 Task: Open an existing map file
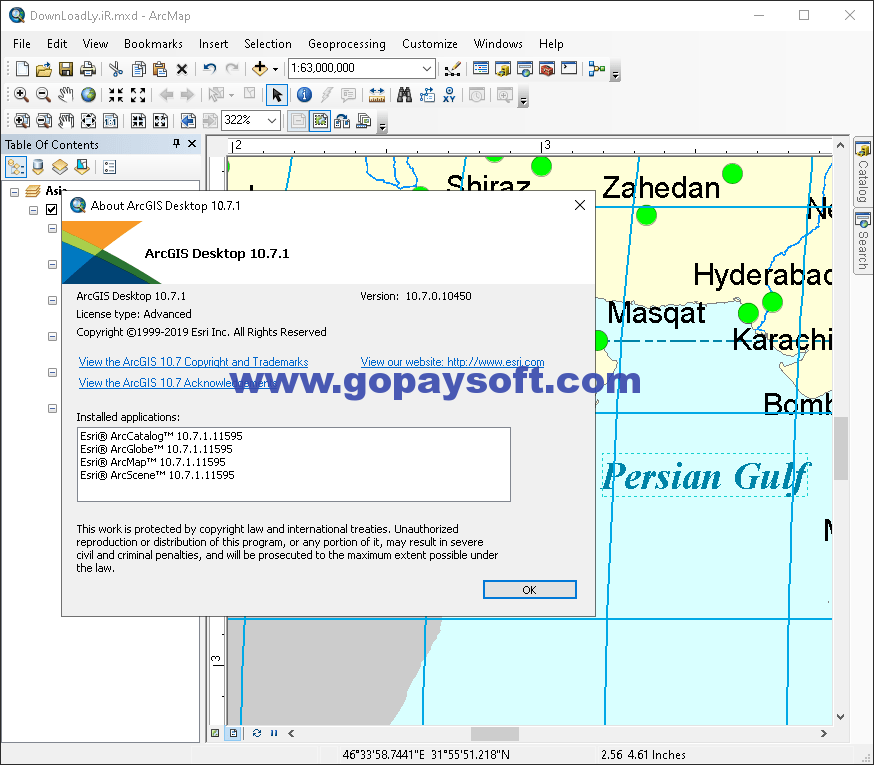click(x=43, y=69)
